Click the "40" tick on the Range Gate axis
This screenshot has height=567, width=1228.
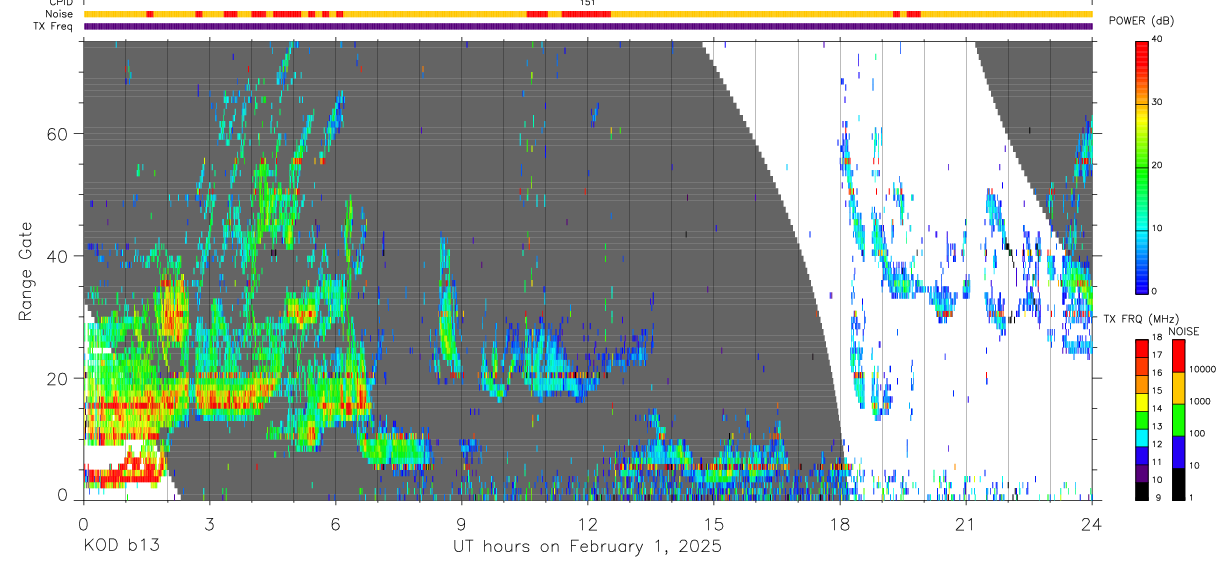(57, 256)
